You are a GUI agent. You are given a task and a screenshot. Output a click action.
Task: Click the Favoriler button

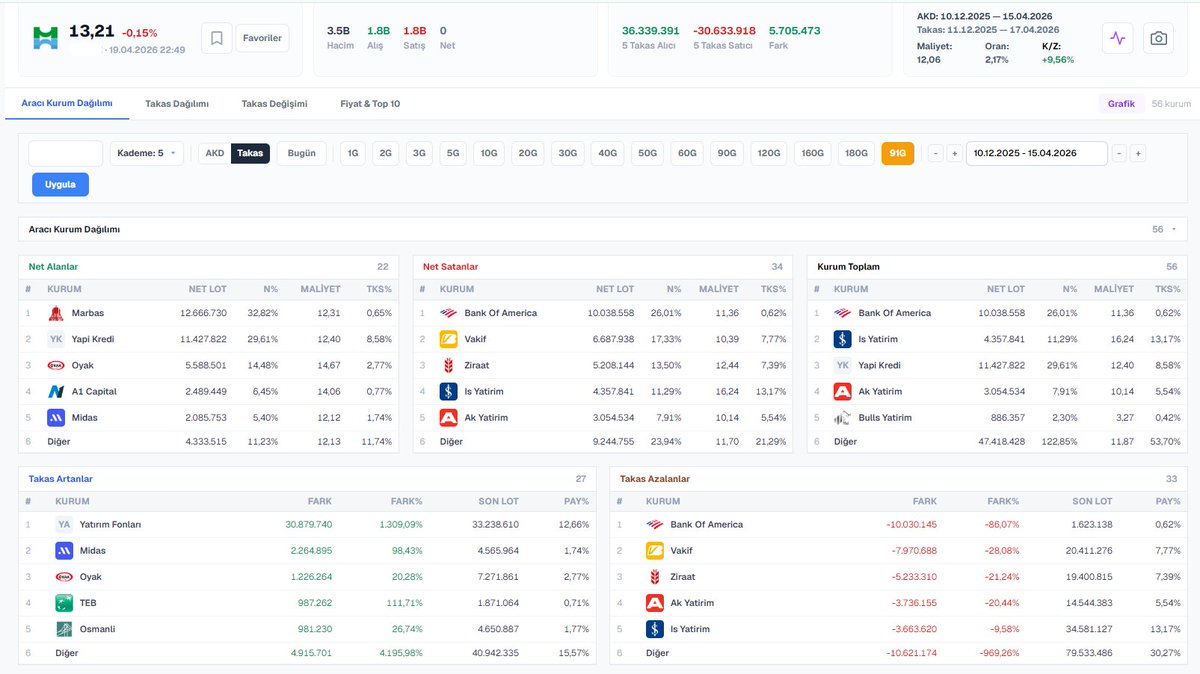(262, 38)
